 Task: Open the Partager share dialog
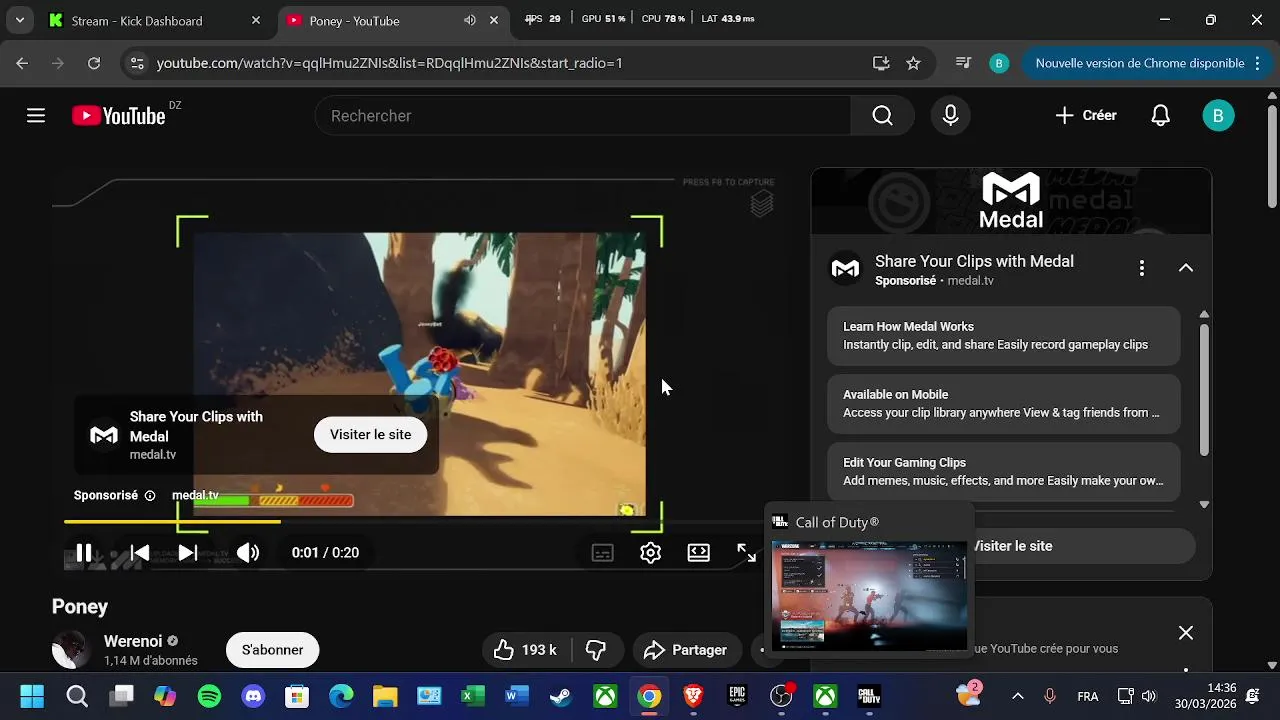[x=686, y=650]
